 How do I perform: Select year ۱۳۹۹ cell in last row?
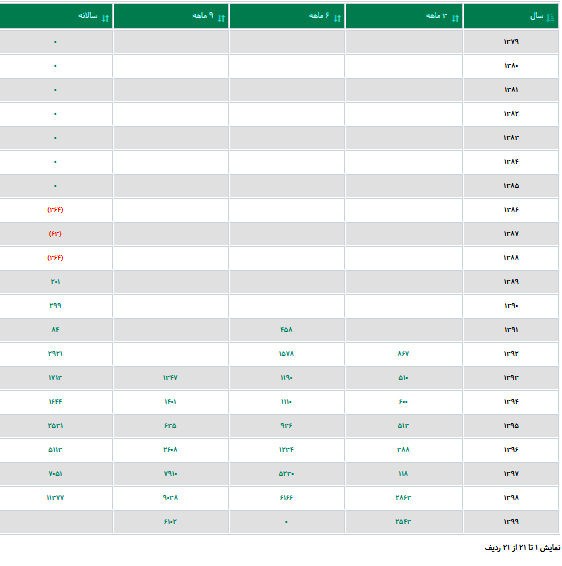(x=511, y=521)
